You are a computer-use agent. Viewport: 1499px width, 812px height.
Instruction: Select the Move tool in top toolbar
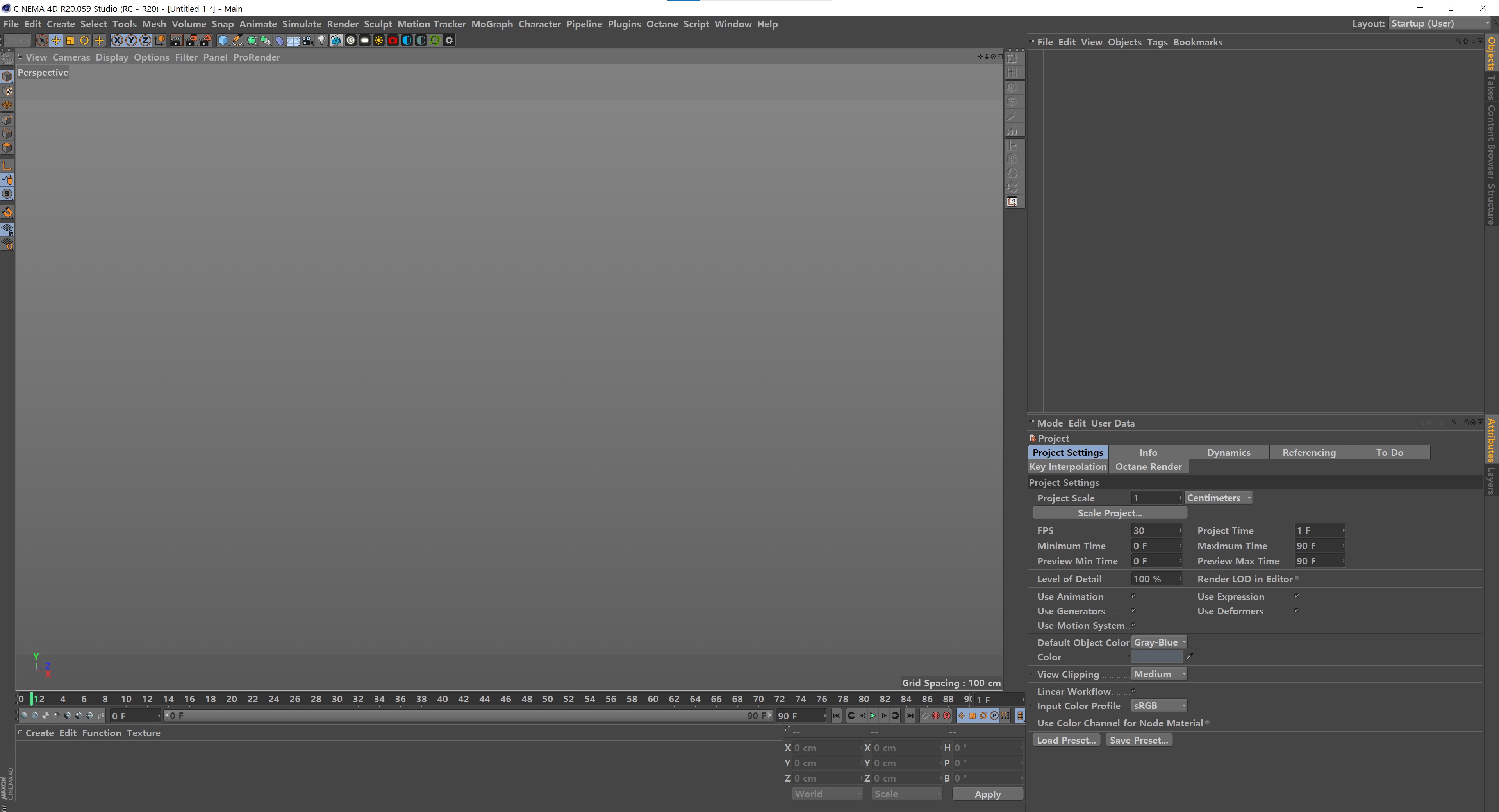pyautogui.click(x=56, y=40)
